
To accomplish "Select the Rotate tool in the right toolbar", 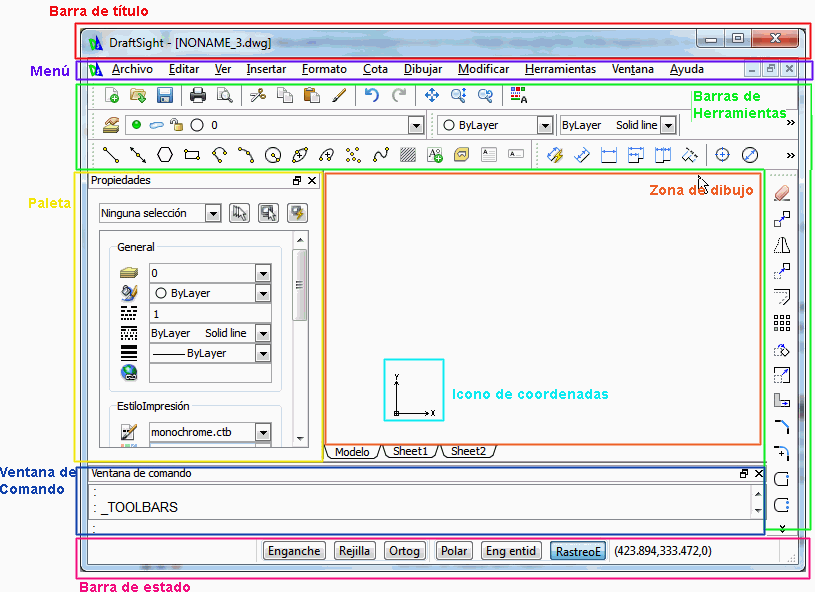I will (782, 349).
